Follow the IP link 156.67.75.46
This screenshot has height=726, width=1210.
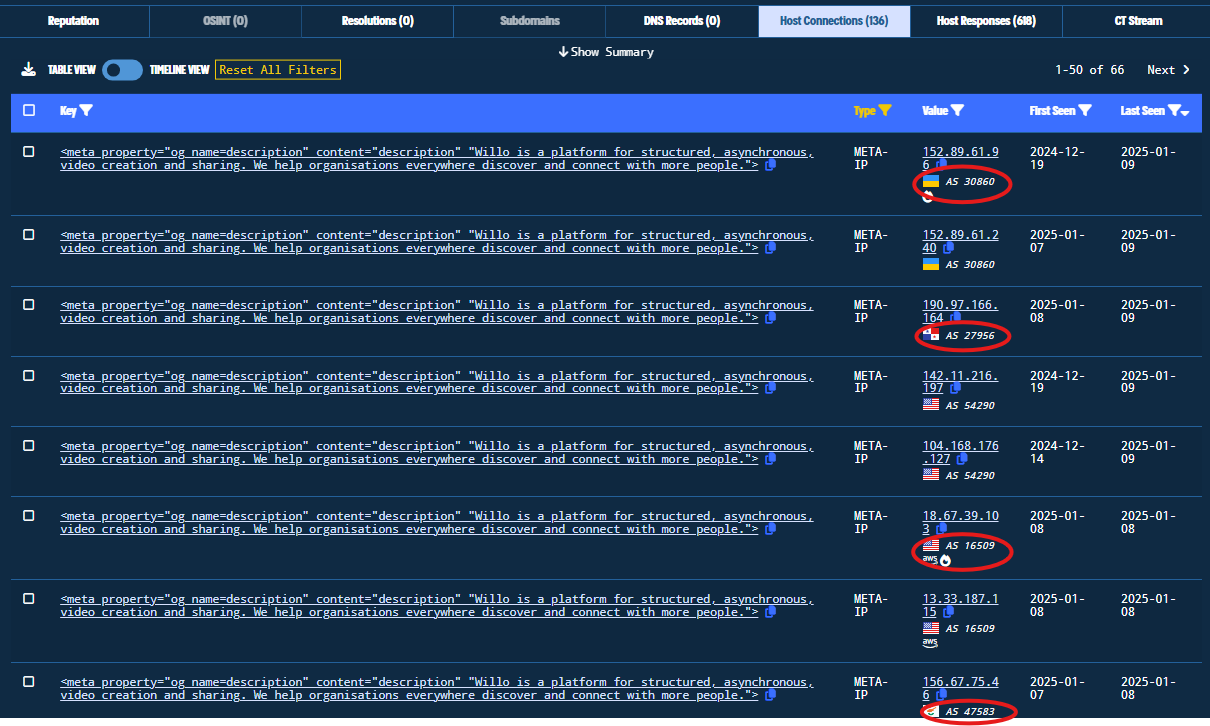pyautogui.click(x=960, y=688)
